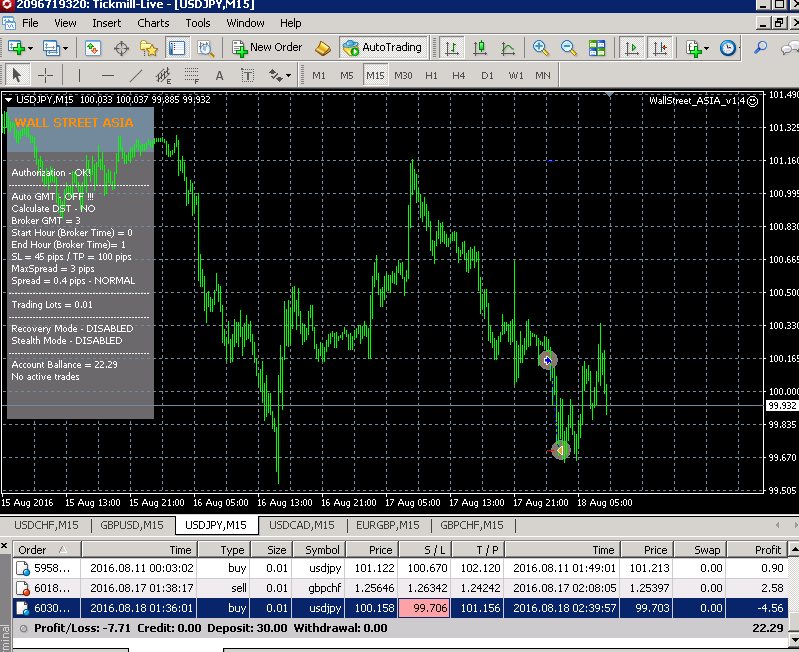This screenshot has width=799, height=652.
Task: Open the profiles dropdown arrow
Action: point(65,48)
